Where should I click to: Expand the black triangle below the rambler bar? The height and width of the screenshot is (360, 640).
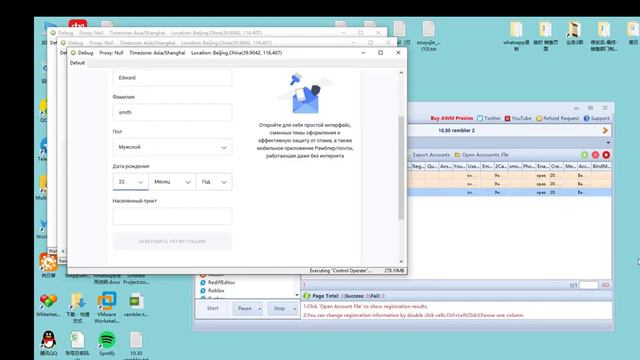click(608, 143)
